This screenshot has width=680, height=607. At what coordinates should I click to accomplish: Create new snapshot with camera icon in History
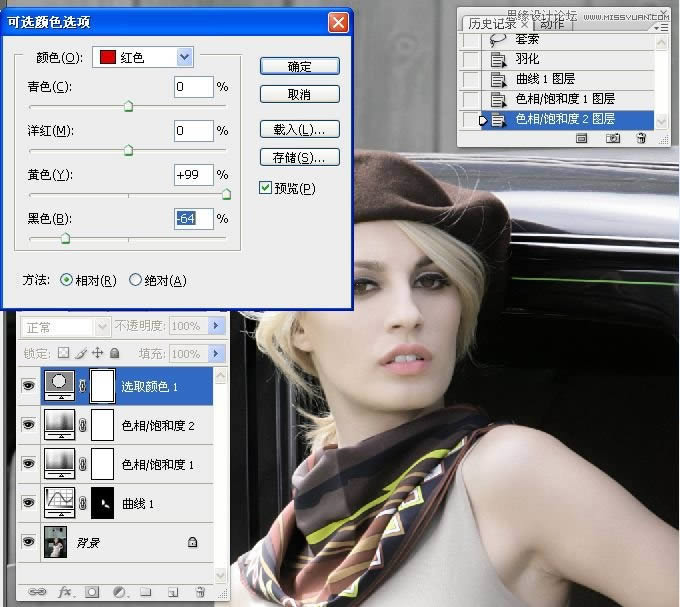click(613, 139)
